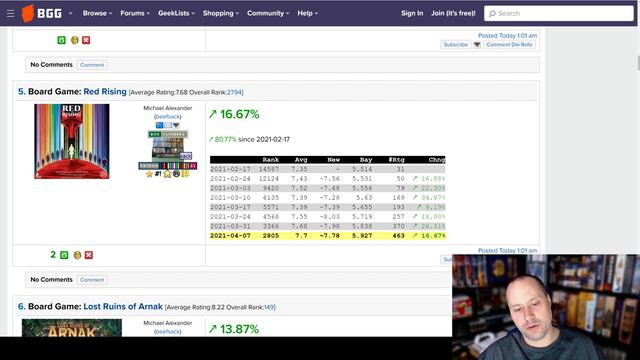The image size is (640, 360).
Task: Click rank value 14587 in table
Action: (x=269, y=169)
